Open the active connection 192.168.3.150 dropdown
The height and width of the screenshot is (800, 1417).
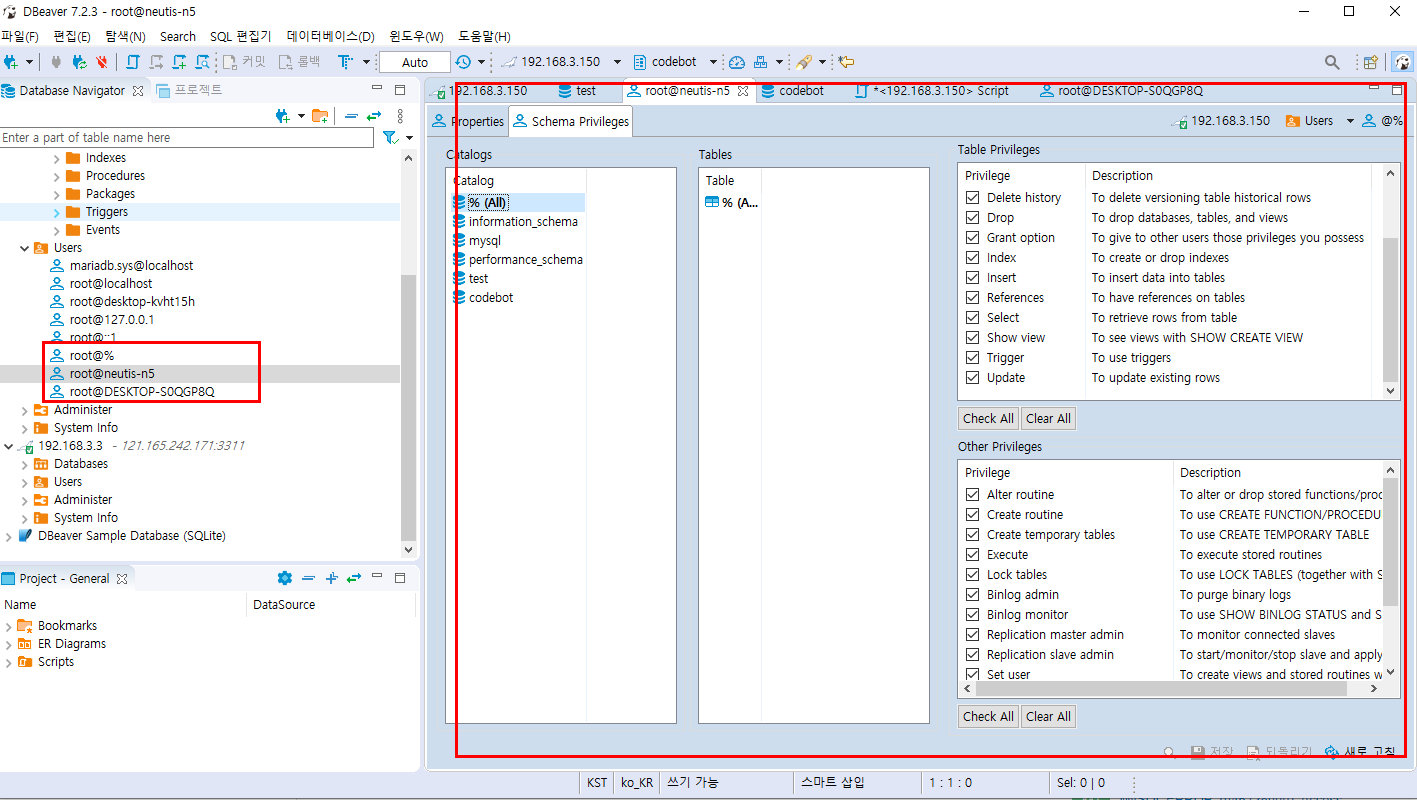[x=617, y=62]
